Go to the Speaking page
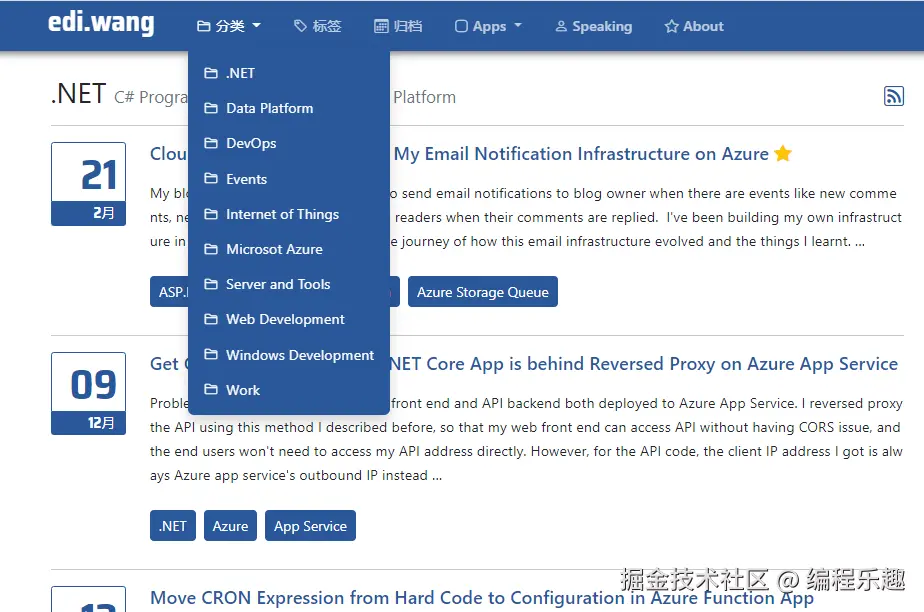The width and height of the screenshot is (924, 612). pyautogui.click(x=593, y=26)
